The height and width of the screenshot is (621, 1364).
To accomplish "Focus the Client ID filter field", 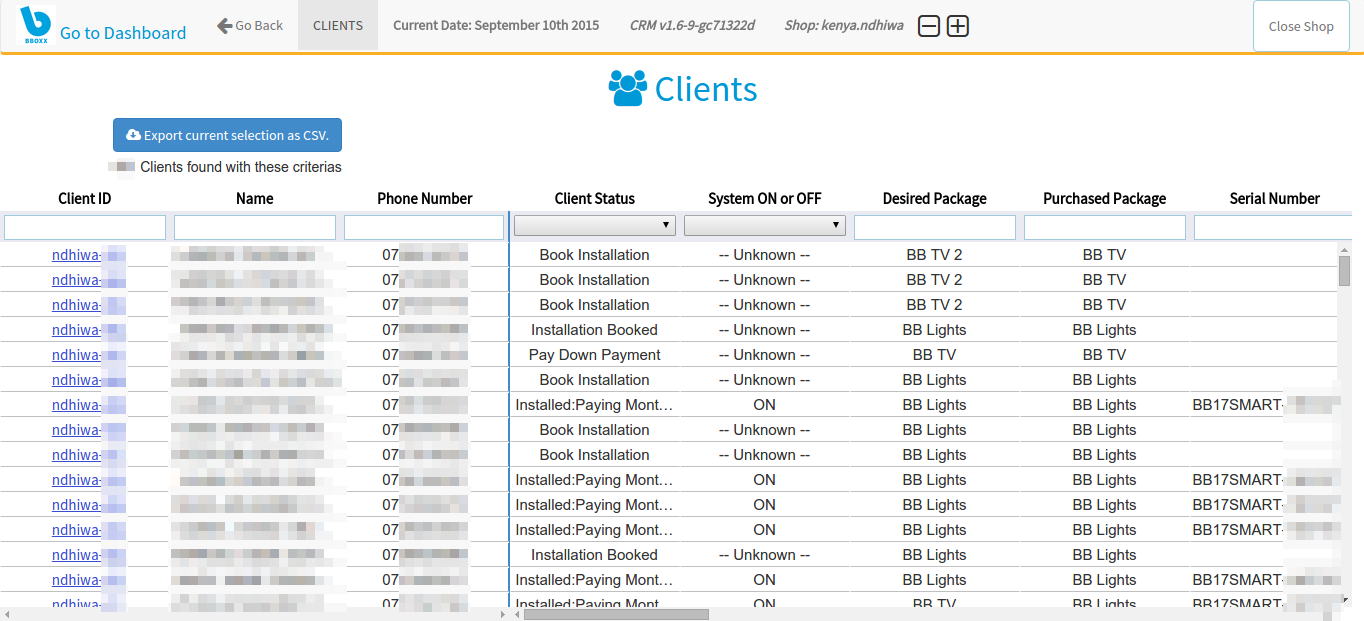I will 85,227.
